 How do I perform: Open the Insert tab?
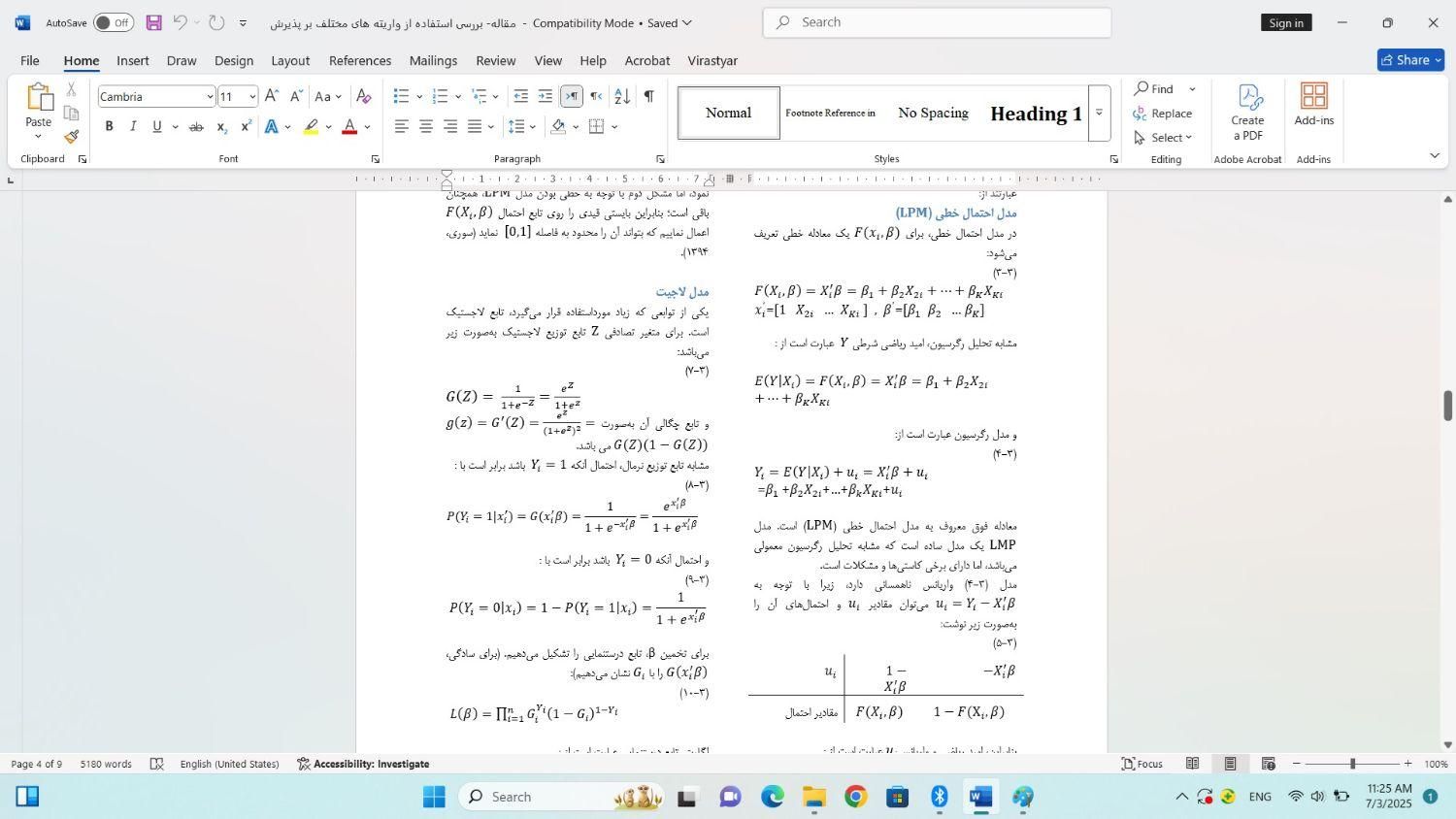pyautogui.click(x=133, y=60)
